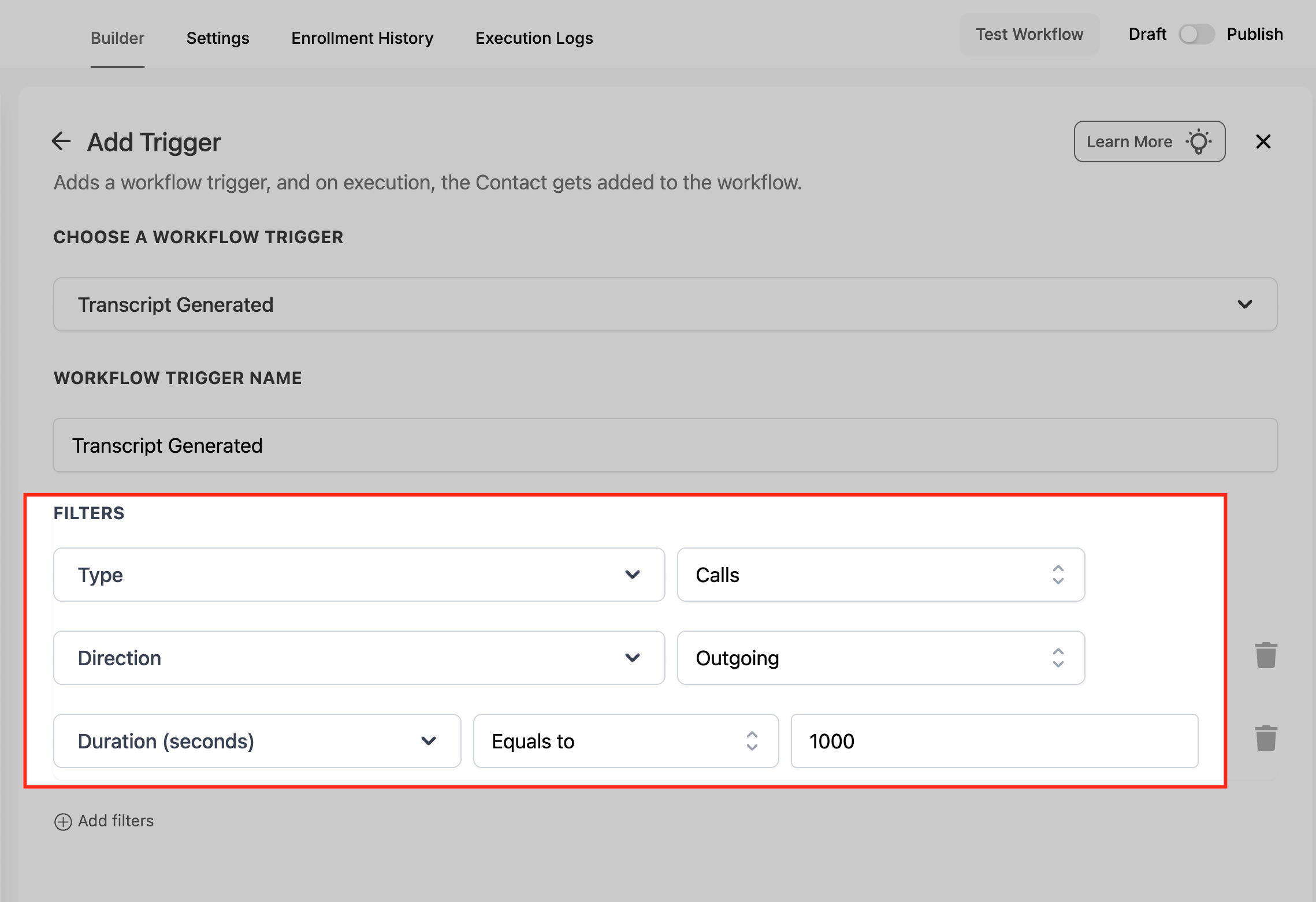Click the workflow trigger name field
The height and width of the screenshot is (902, 1316).
point(664,445)
